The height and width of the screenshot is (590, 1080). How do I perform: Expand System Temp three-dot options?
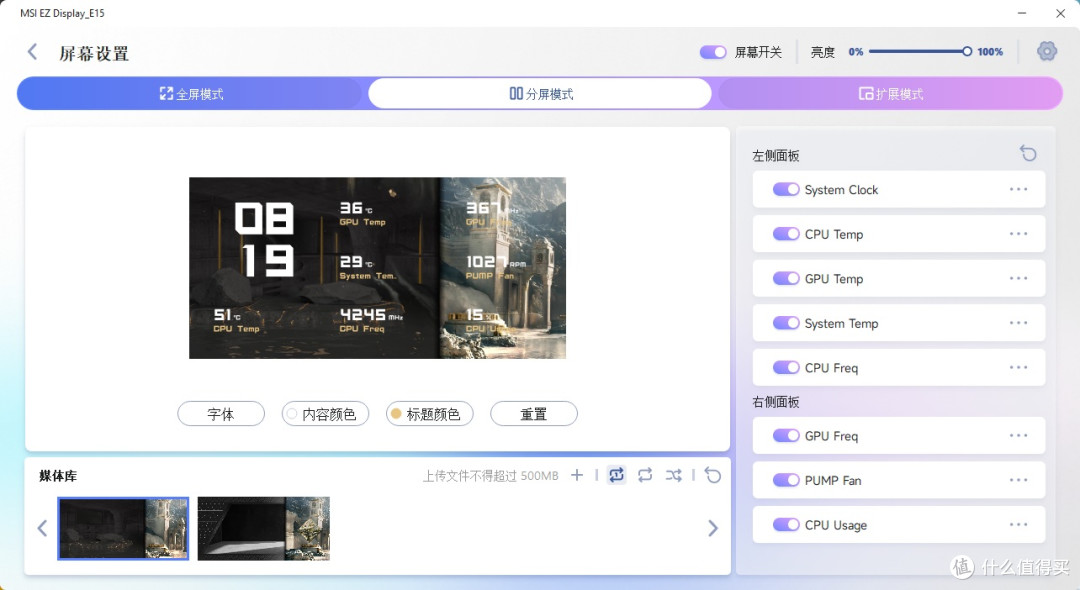tap(1019, 323)
